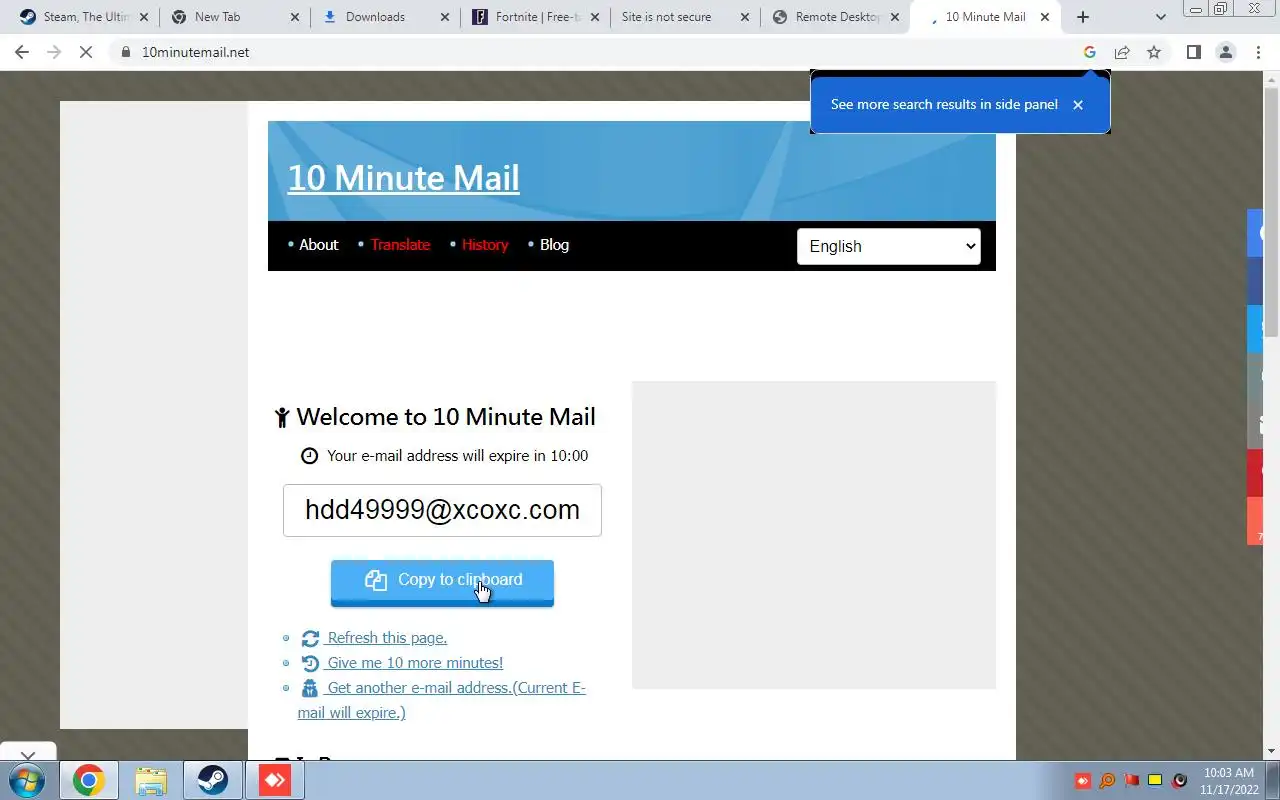
Task: Click the 10 Minute Mail header link
Action: coord(404,178)
